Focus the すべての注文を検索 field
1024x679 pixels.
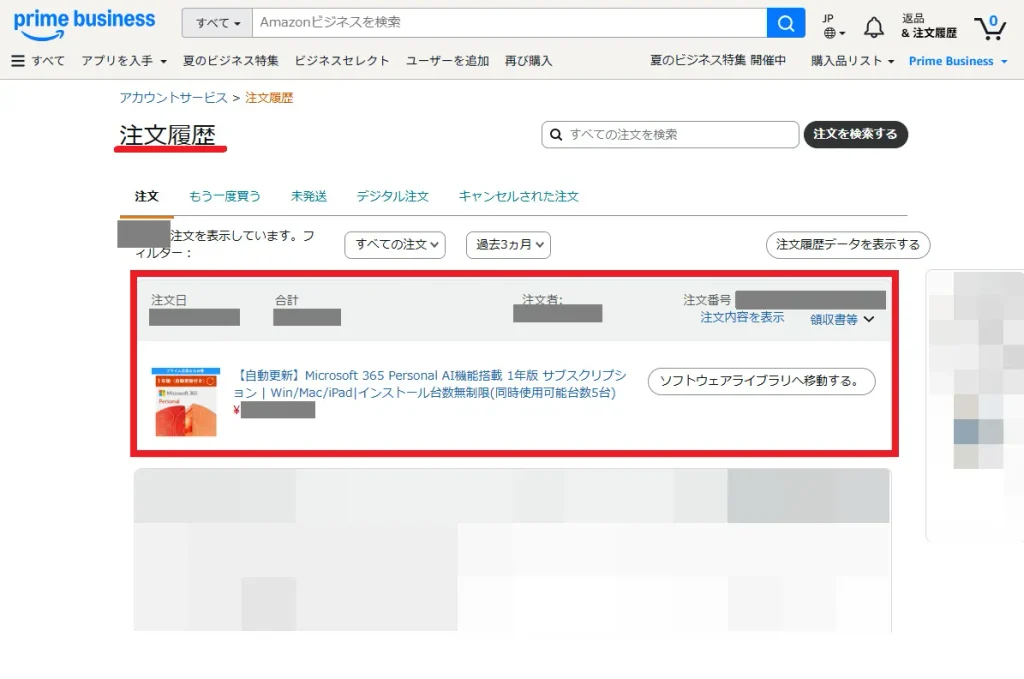(x=670, y=134)
